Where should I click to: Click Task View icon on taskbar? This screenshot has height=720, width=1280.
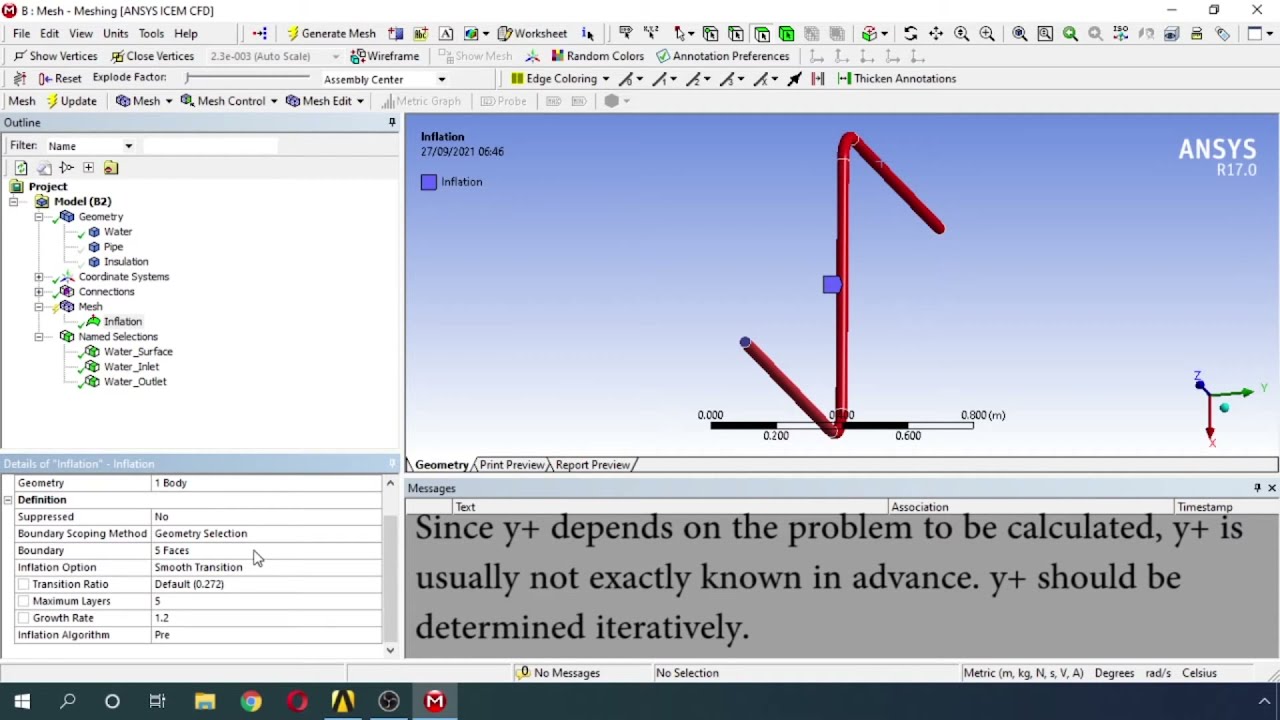157,701
